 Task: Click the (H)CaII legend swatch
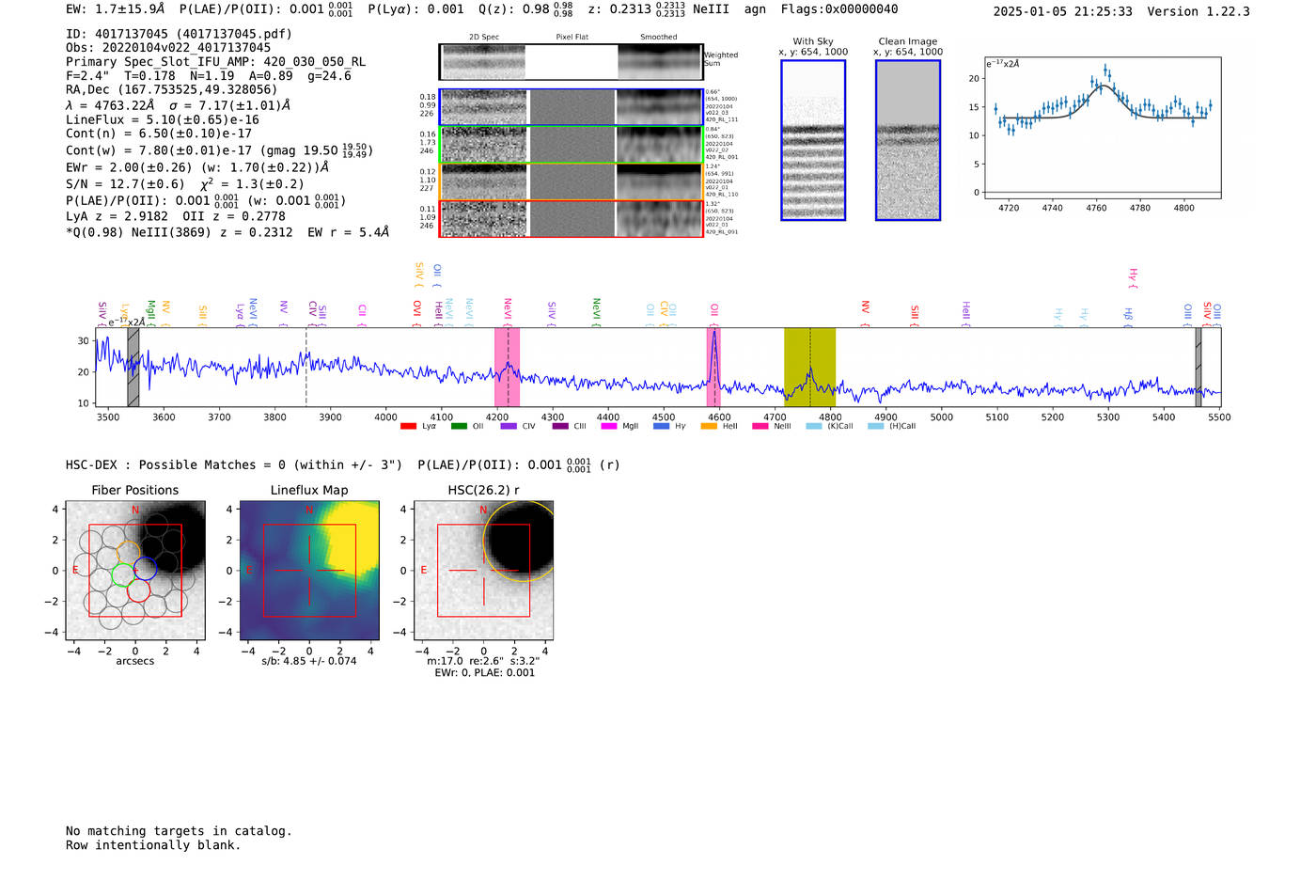coord(875,426)
